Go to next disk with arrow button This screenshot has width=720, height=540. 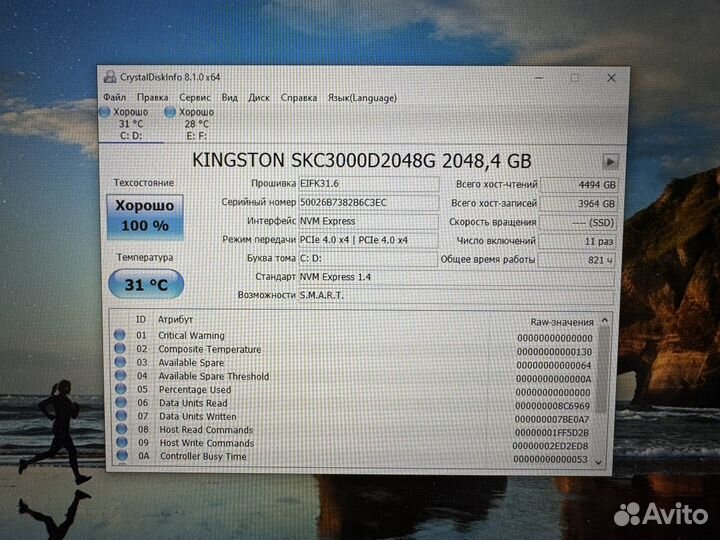click(x=610, y=162)
